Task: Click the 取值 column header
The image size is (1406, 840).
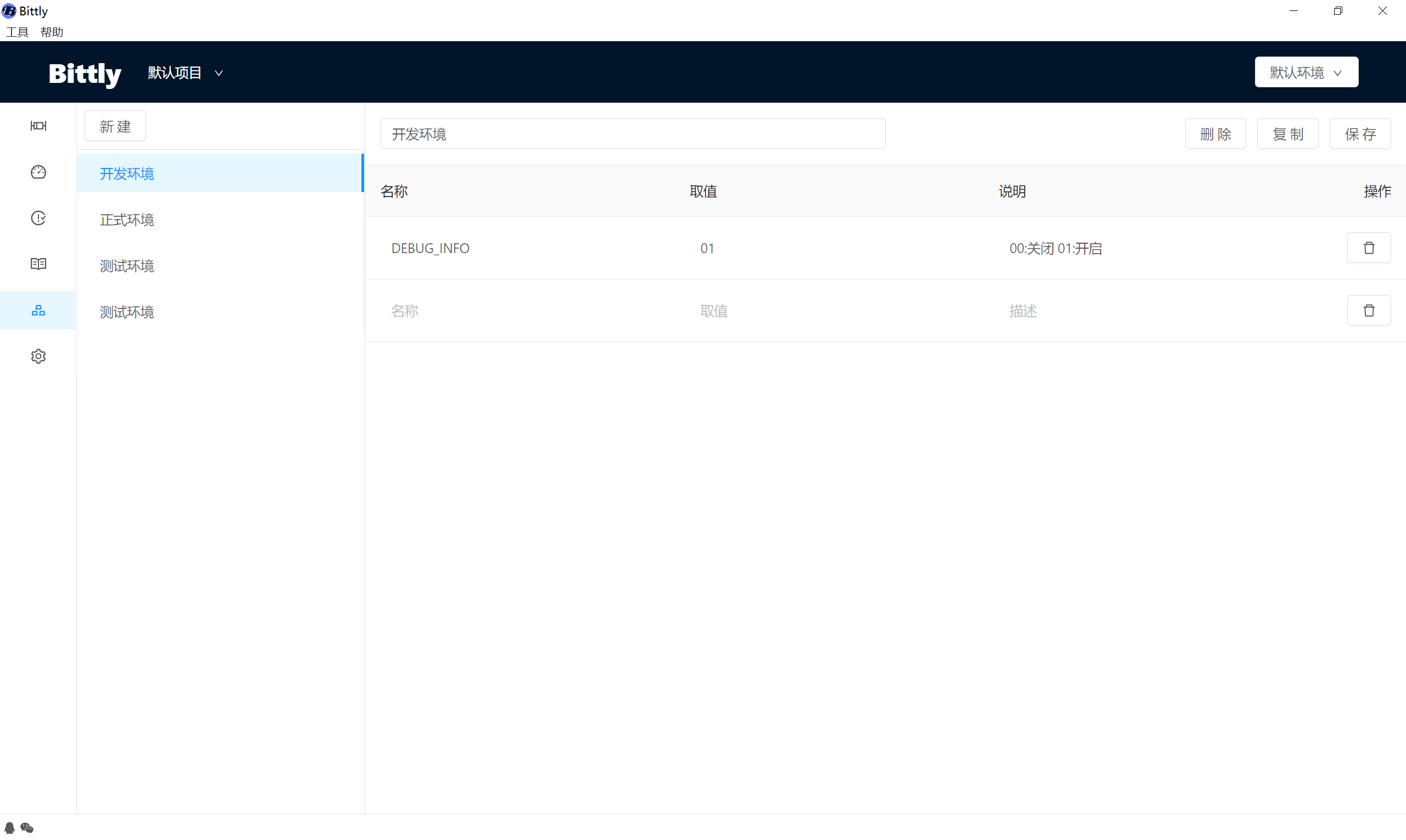Action: pos(704,191)
